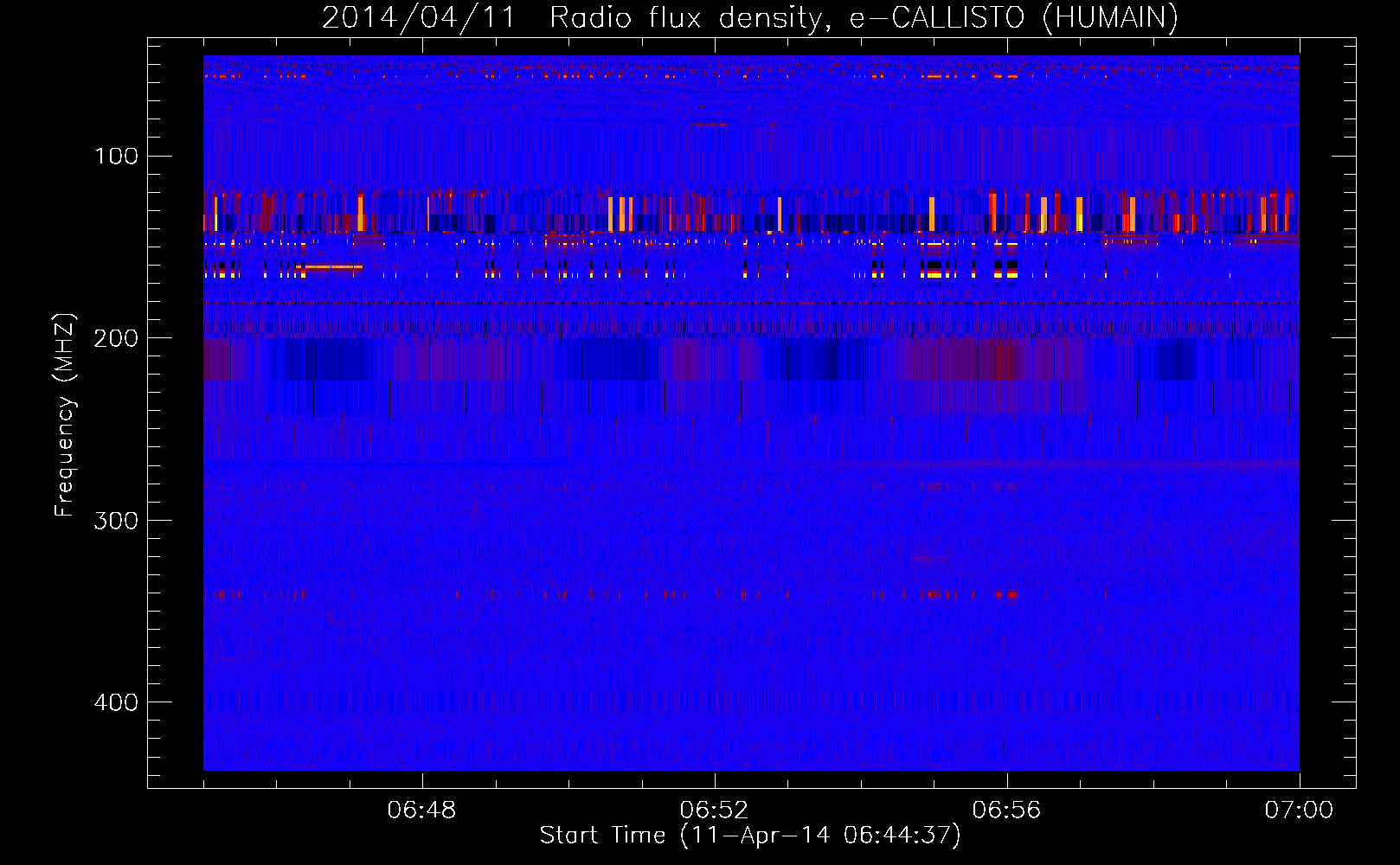This screenshot has width=1400, height=865.
Task: Click the 300 frequency tick label
Action: coord(116,520)
